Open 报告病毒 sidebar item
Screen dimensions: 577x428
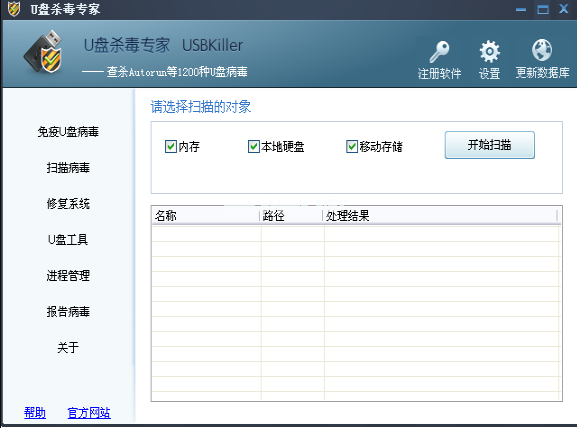(68, 311)
